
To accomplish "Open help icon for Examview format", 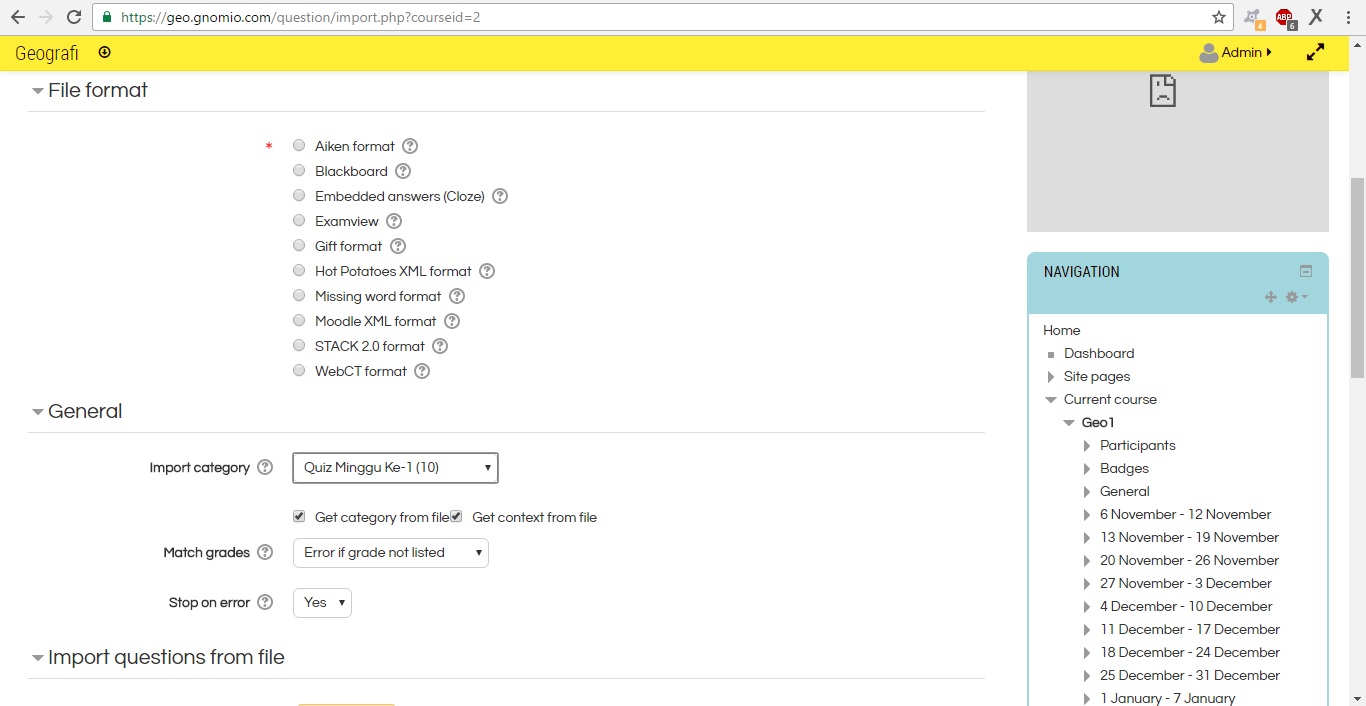I will 394,221.
